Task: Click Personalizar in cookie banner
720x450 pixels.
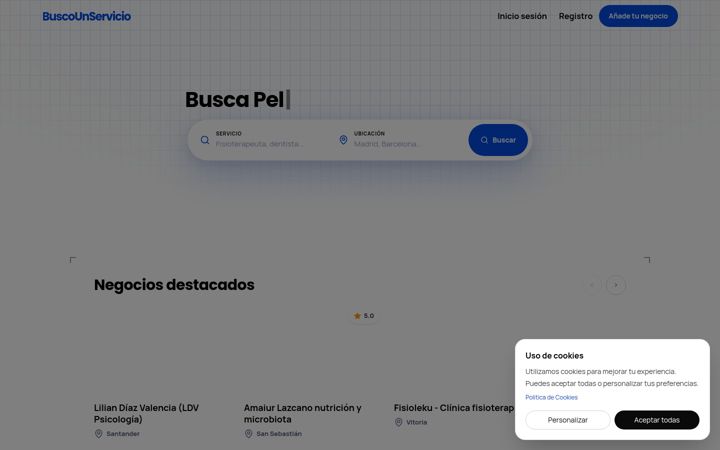Action: (568, 420)
